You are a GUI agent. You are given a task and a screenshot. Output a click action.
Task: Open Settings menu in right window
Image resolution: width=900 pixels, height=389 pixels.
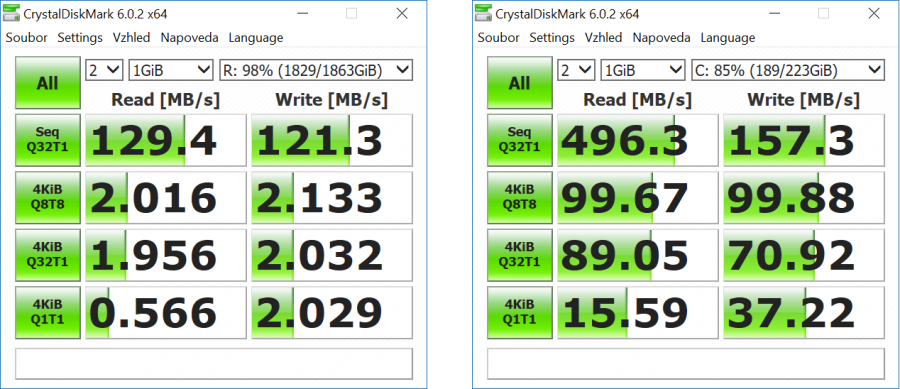552,38
